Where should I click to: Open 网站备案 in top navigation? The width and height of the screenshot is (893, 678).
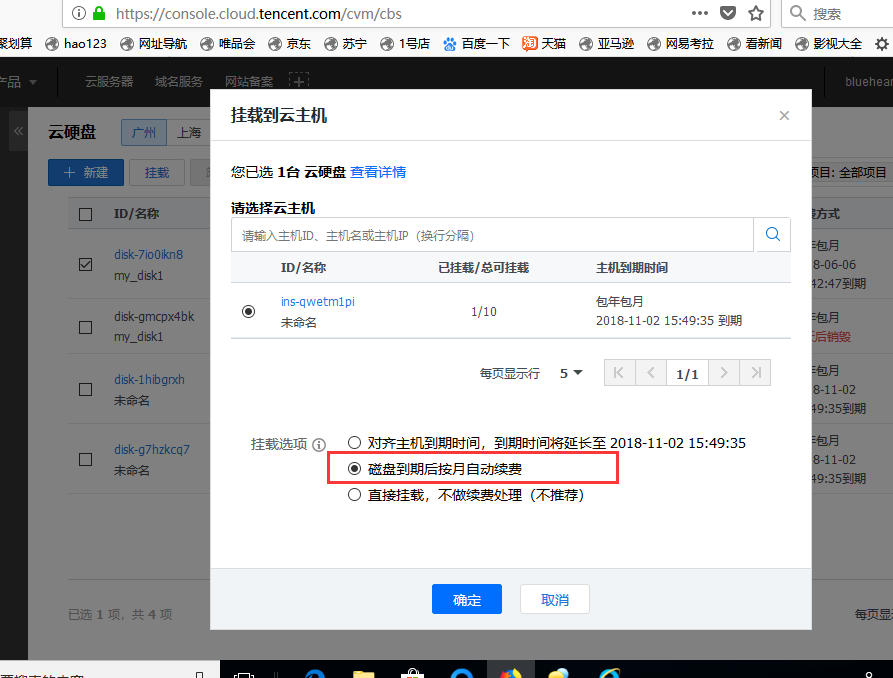[249, 82]
